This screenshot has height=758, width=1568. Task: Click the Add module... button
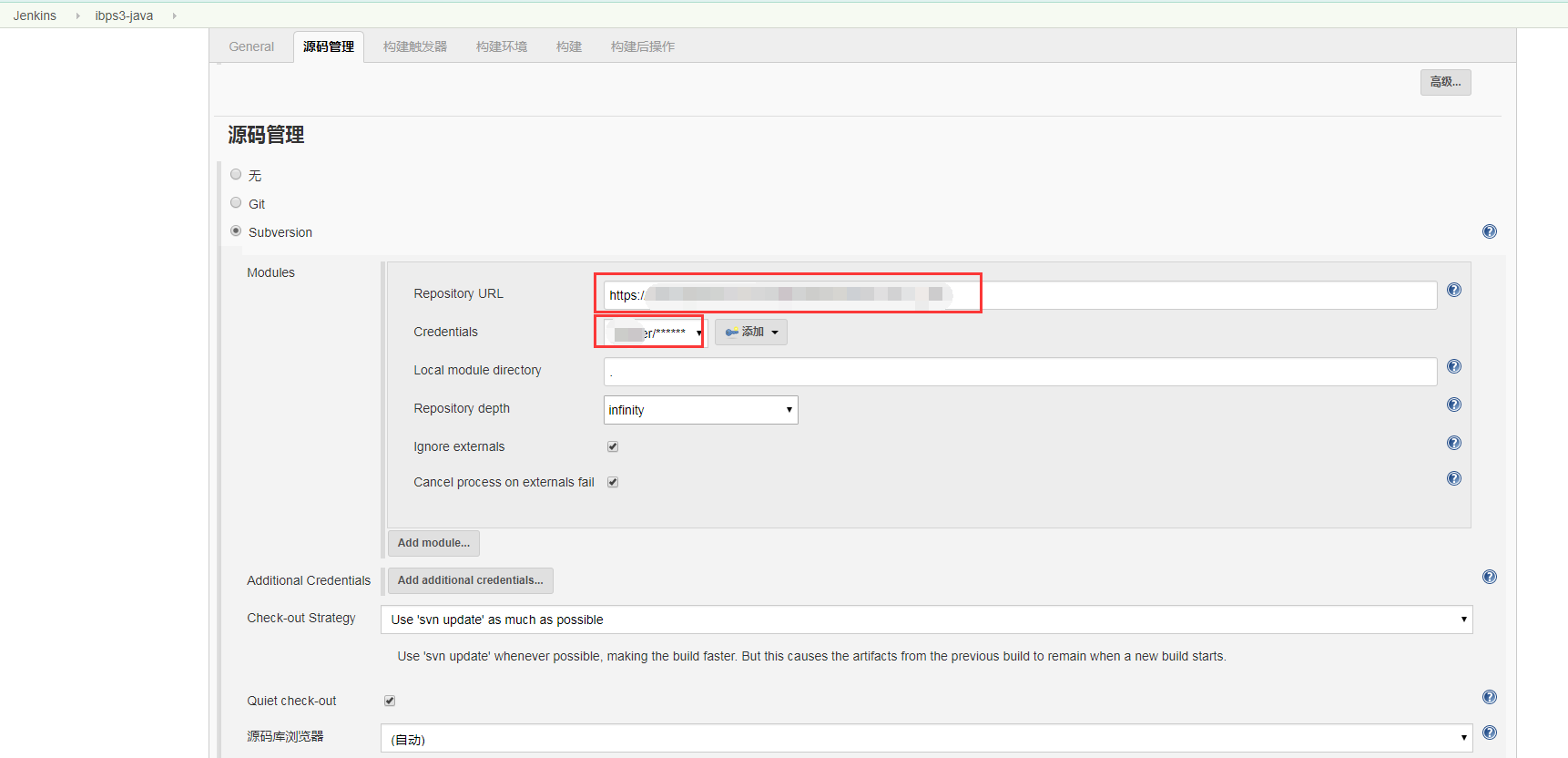pos(433,543)
